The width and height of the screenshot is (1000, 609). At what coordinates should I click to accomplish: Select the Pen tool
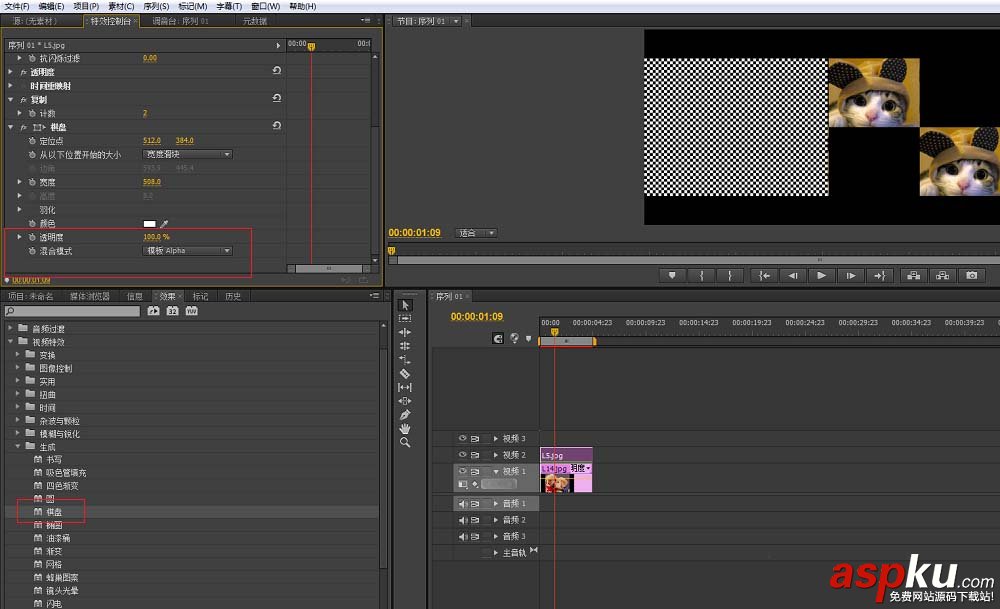405,415
